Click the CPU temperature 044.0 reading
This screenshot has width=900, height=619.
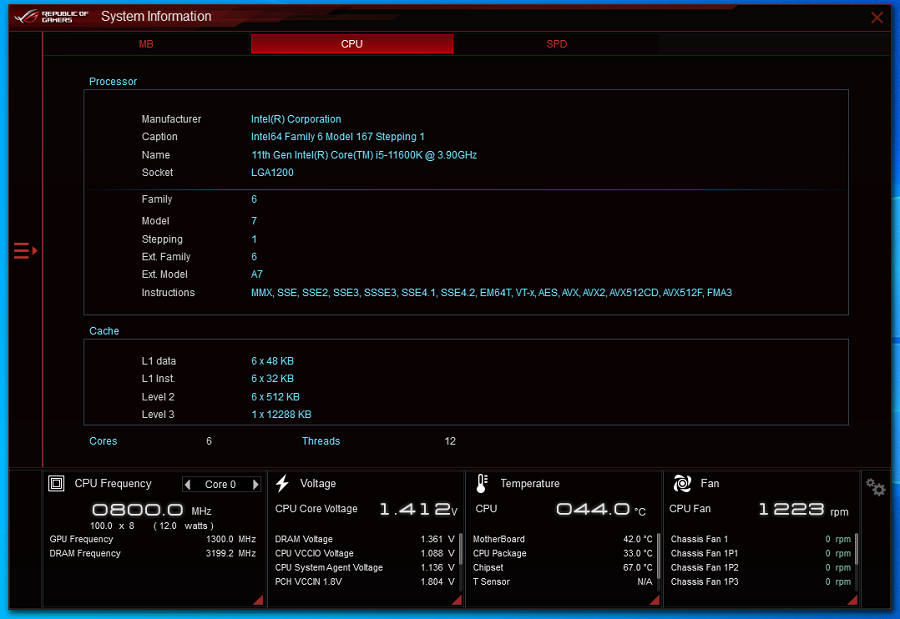point(601,509)
